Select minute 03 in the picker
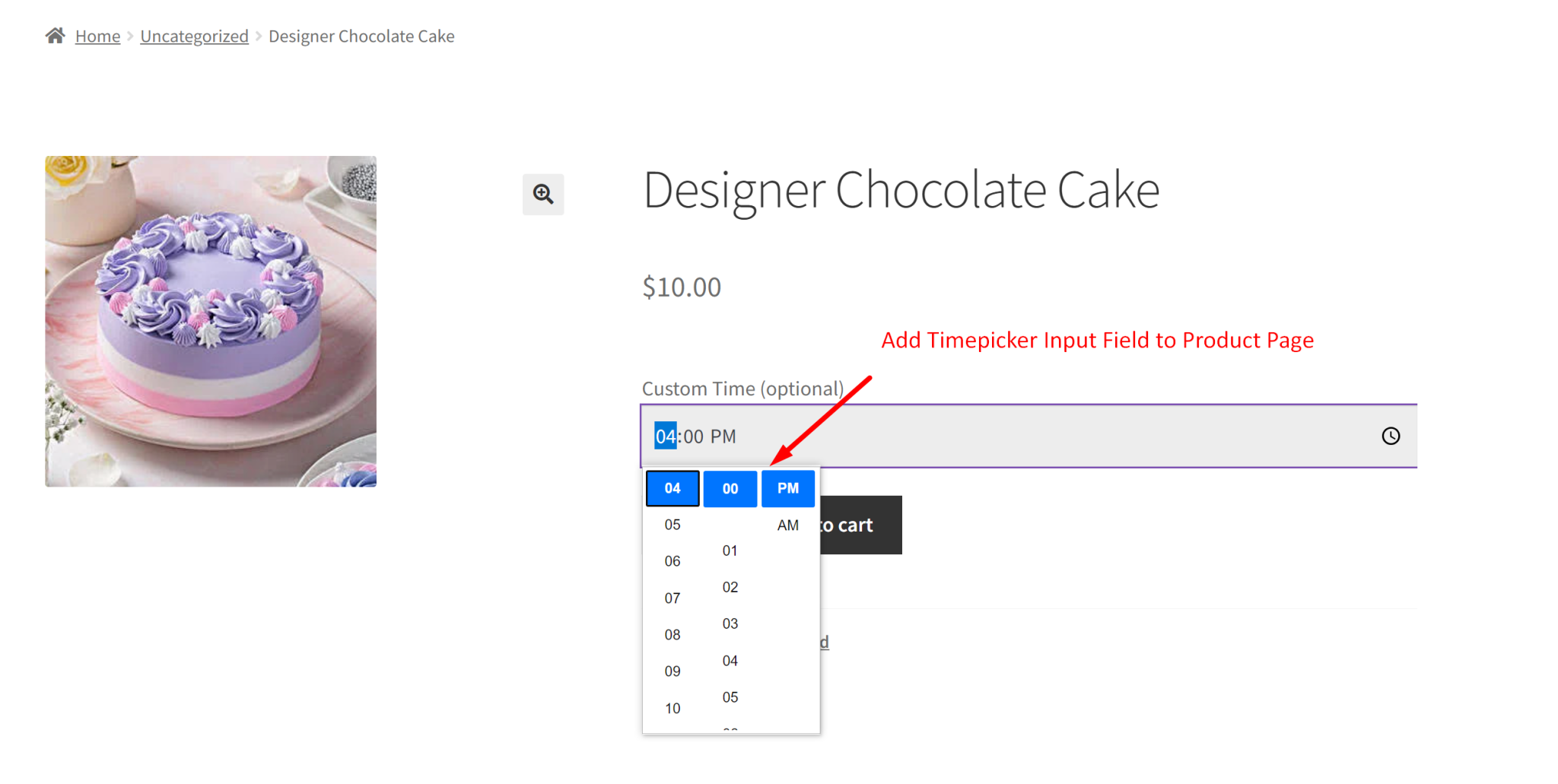The image size is (1558, 784). pyautogui.click(x=730, y=624)
